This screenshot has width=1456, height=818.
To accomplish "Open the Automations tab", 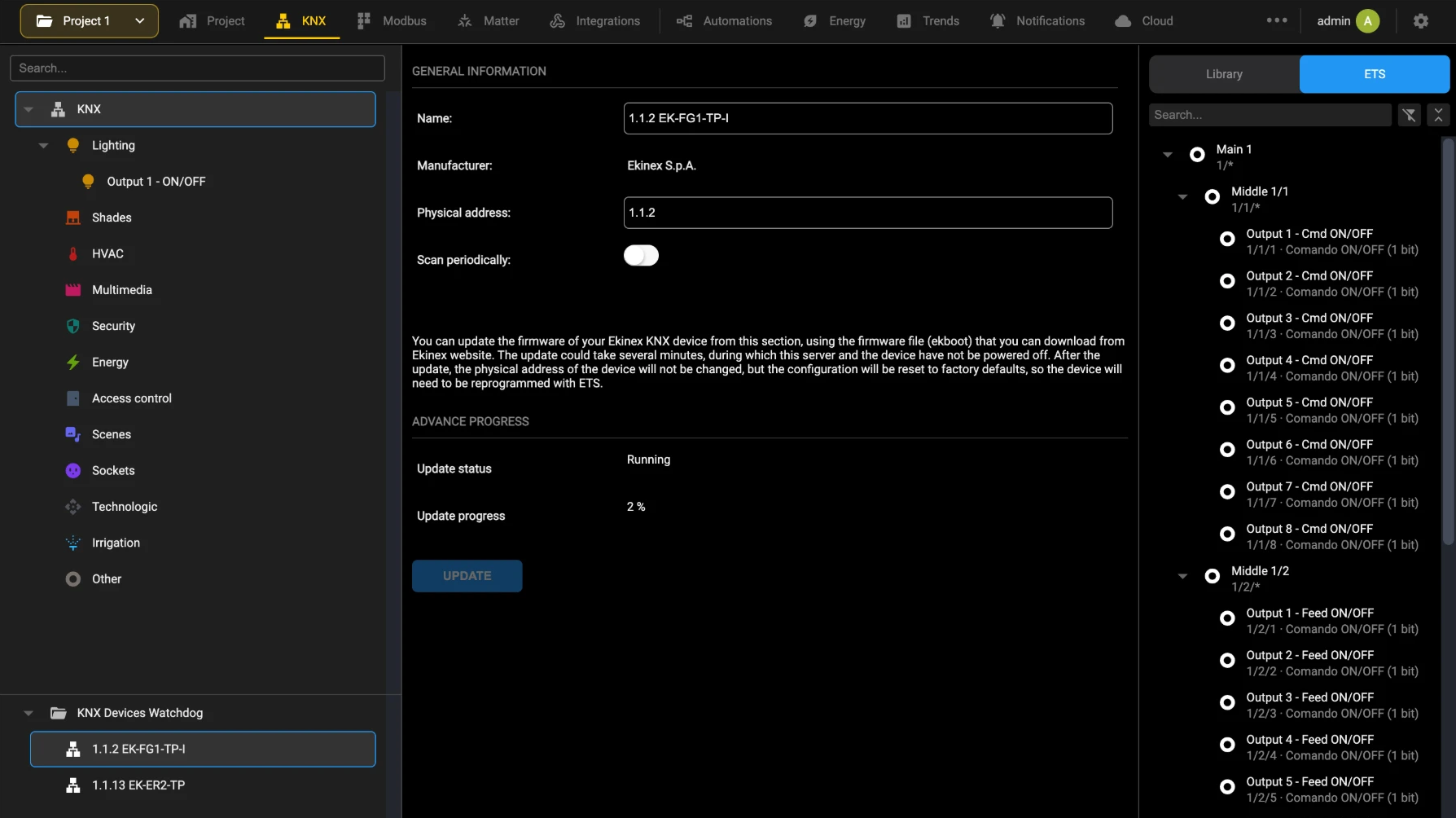I will (724, 21).
